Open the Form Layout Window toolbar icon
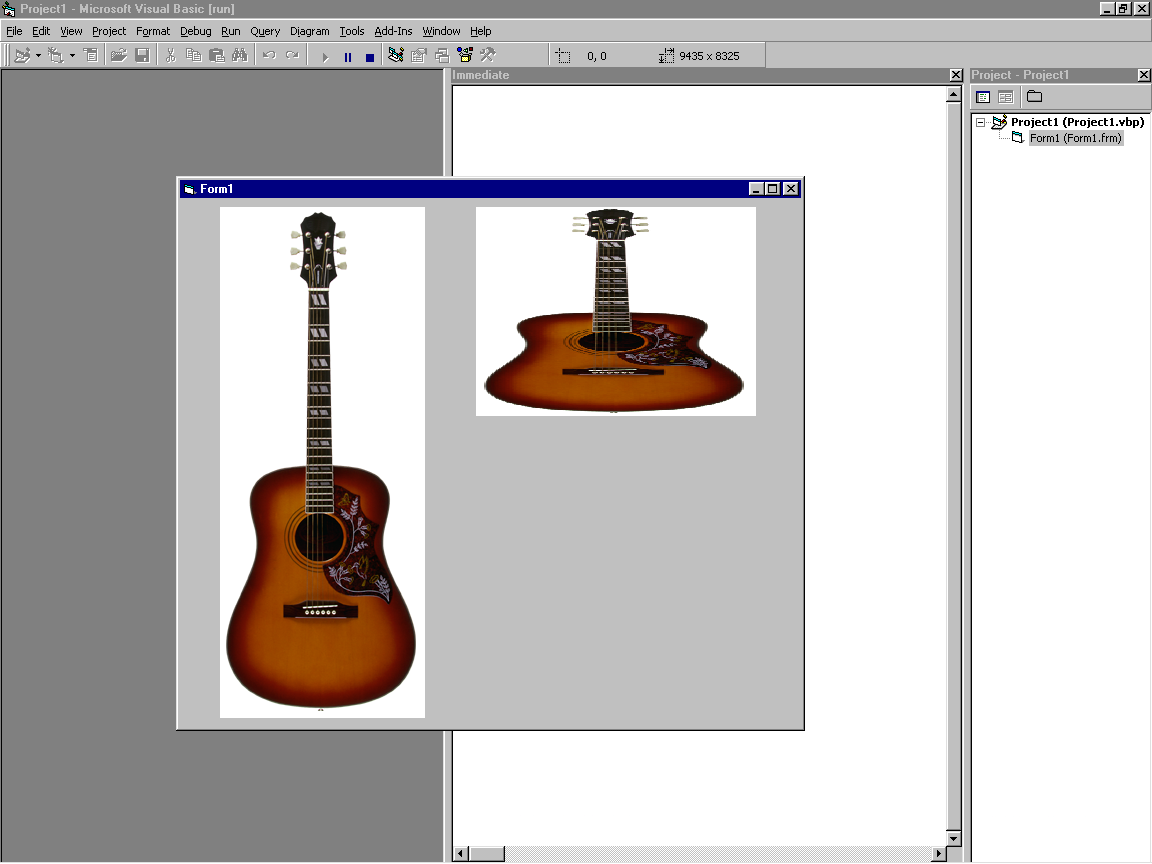The image size is (1152, 864). 442,55
